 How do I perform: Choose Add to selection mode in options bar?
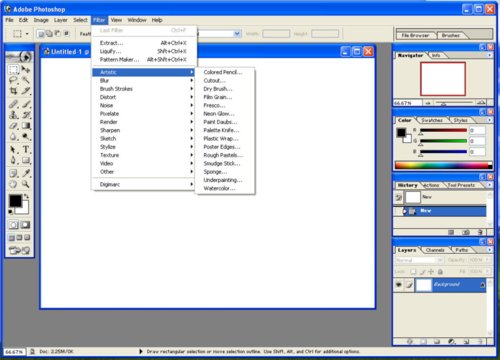click(x=49, y=34)
